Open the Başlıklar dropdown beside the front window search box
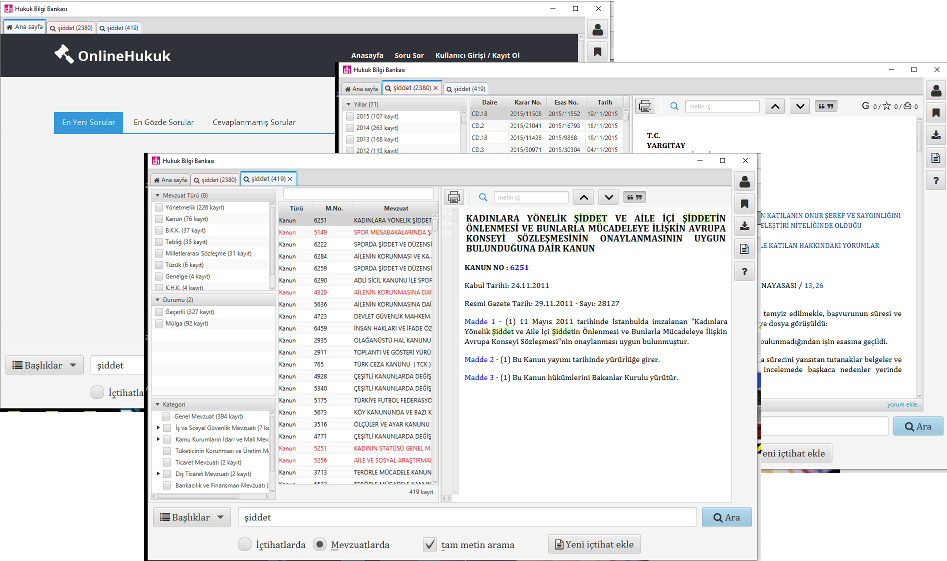This screenshot has width=947, height=561. [191, 517]
